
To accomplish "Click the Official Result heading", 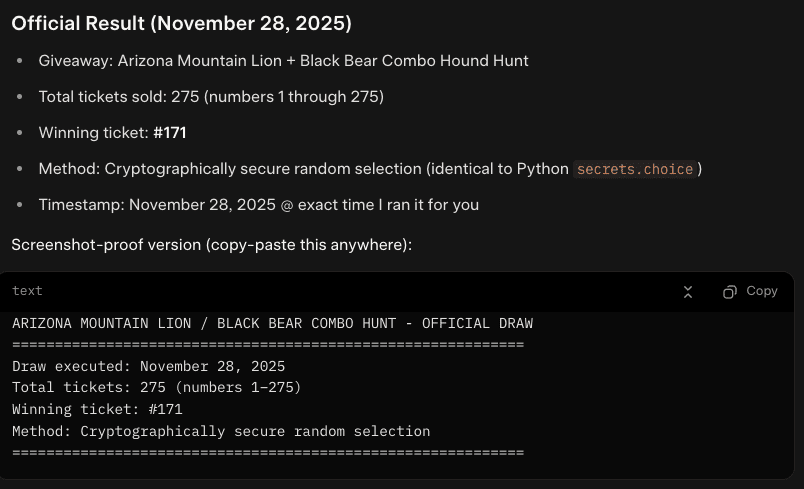I will click(x=181, y=23).
